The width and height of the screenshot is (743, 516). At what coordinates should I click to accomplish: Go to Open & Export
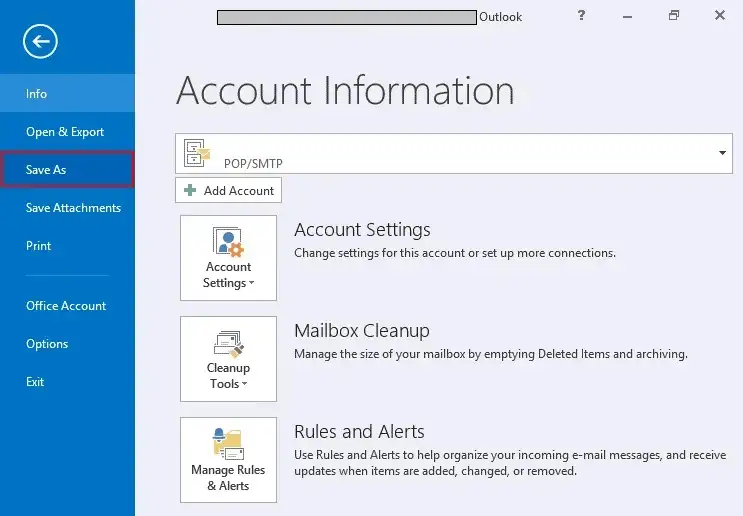(x=65, y=132)
